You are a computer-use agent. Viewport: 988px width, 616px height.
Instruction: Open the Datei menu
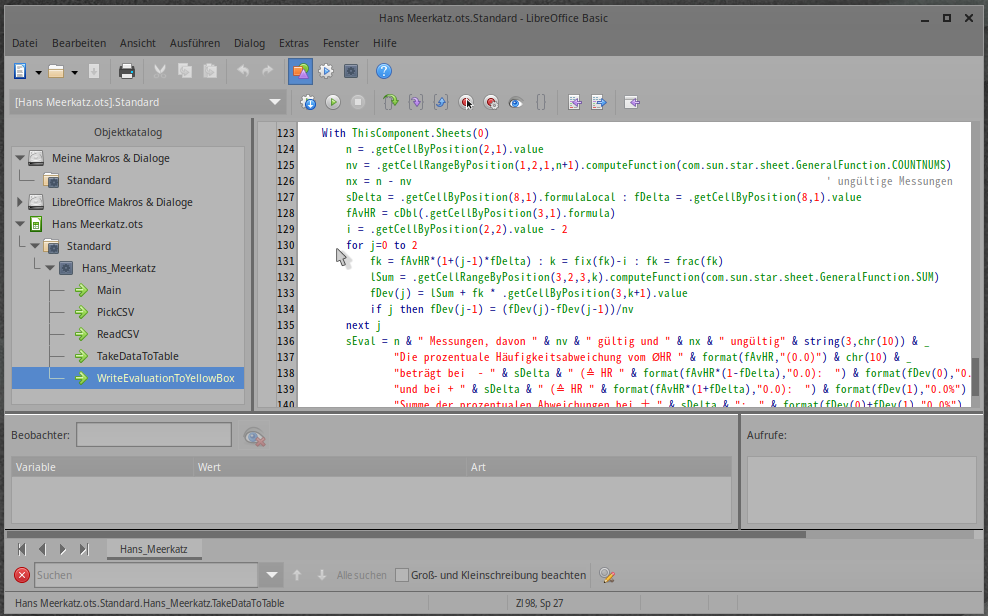click(25, 43)
